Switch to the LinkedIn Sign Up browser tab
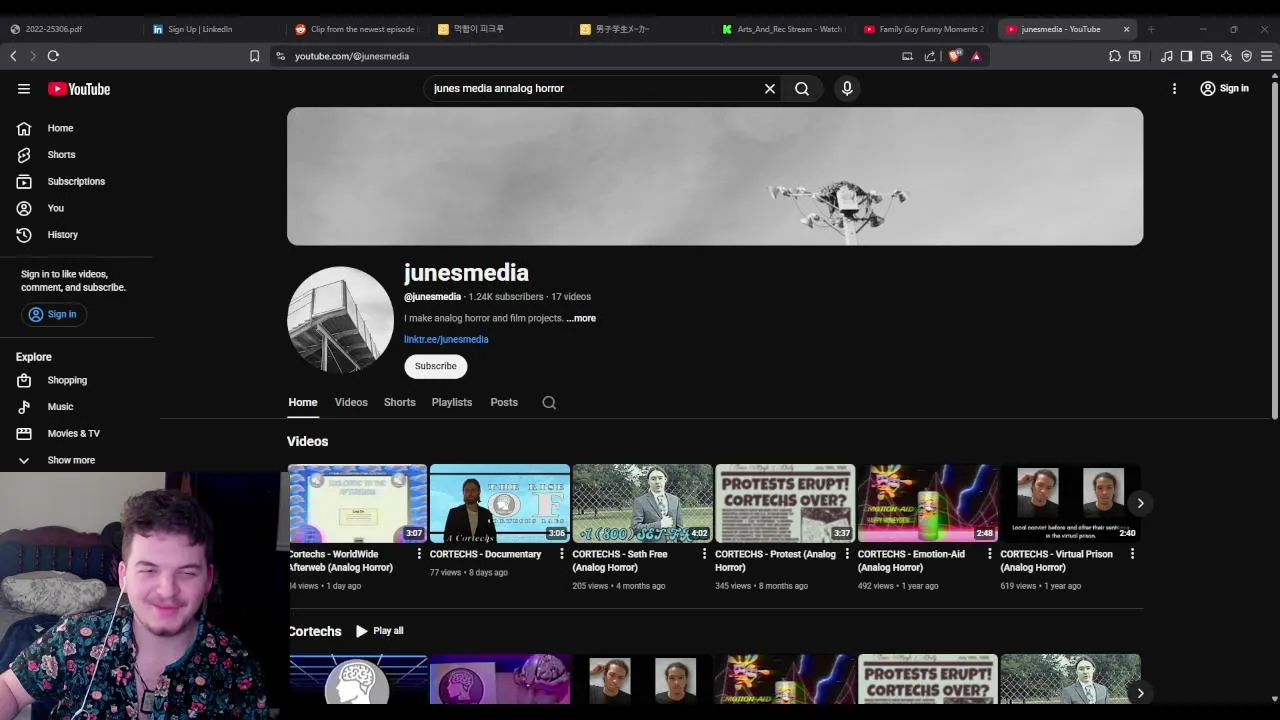1280x720 pixels. (x=210, y=29)
